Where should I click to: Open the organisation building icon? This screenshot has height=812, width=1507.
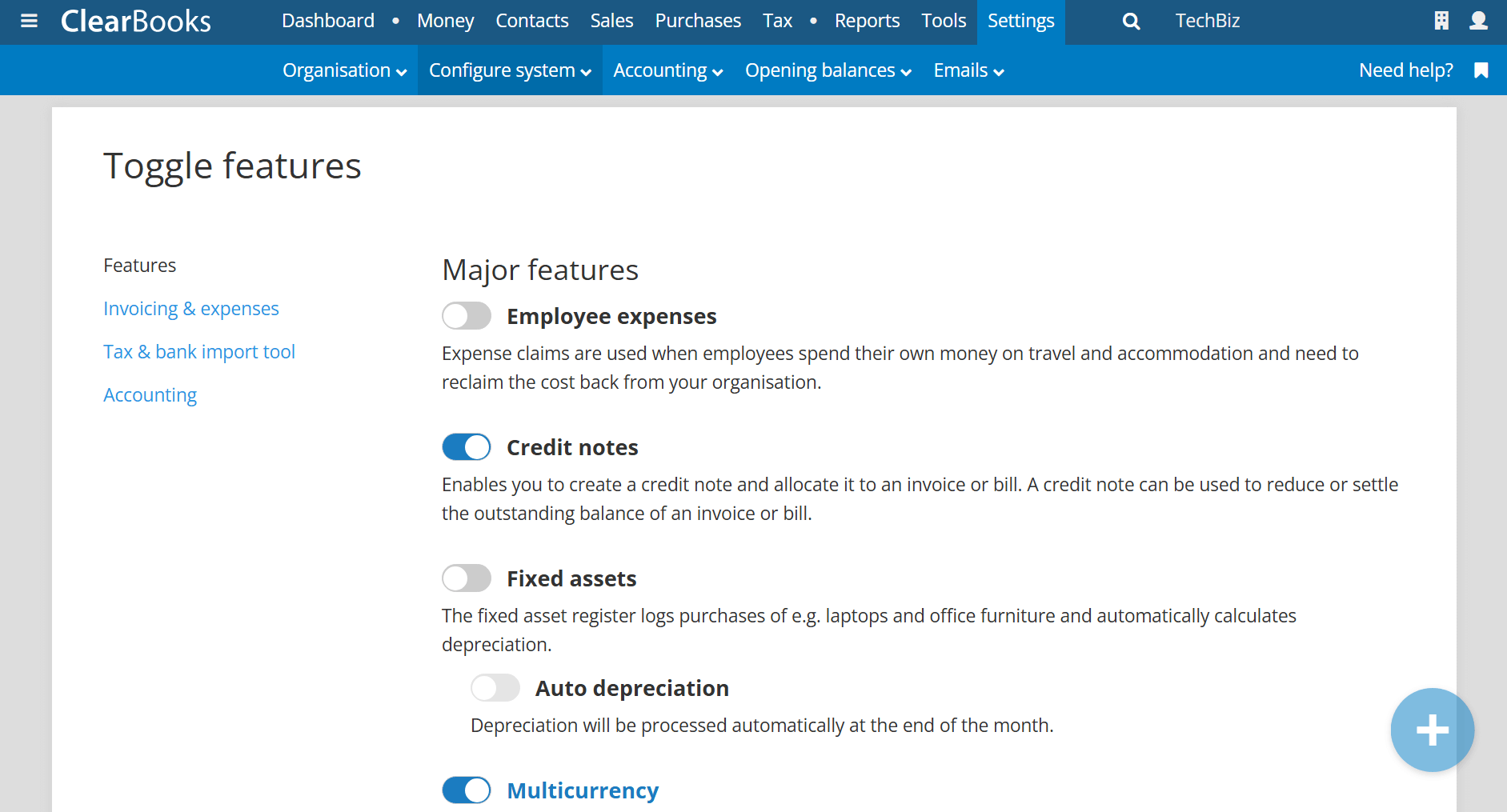pos(1441,21)
